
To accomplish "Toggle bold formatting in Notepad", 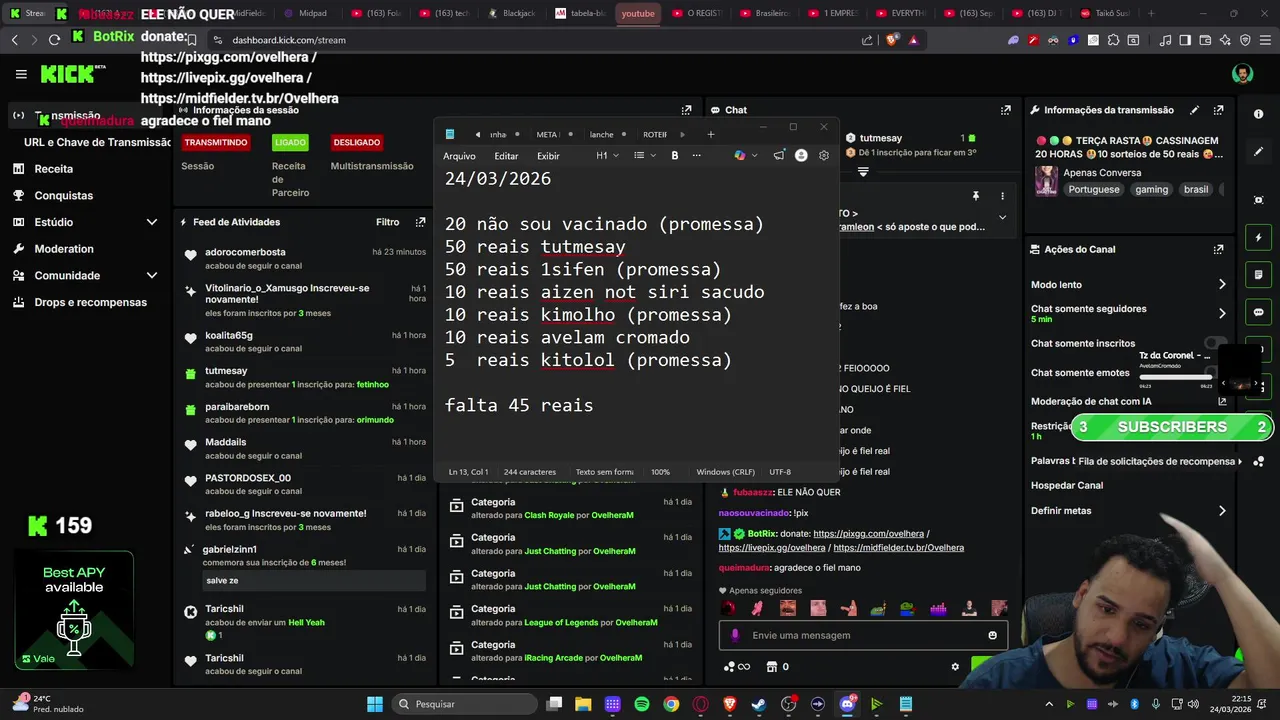I will click(675, 156).
